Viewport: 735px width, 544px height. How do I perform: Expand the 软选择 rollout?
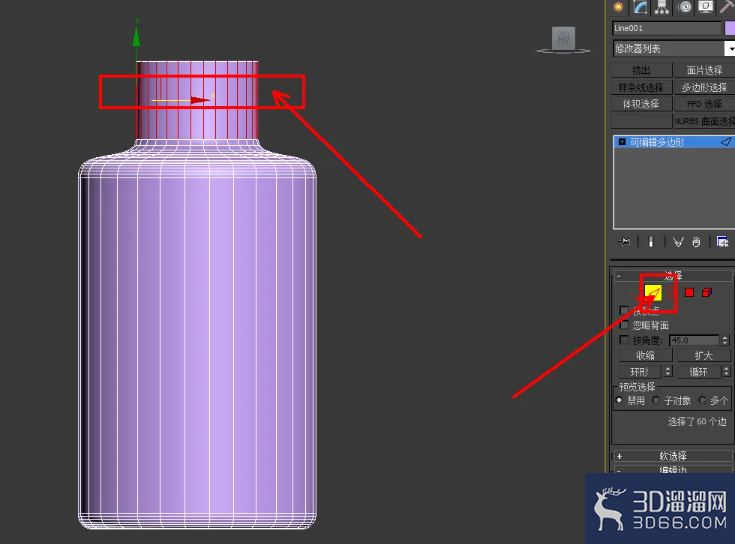tap(673, 455)
